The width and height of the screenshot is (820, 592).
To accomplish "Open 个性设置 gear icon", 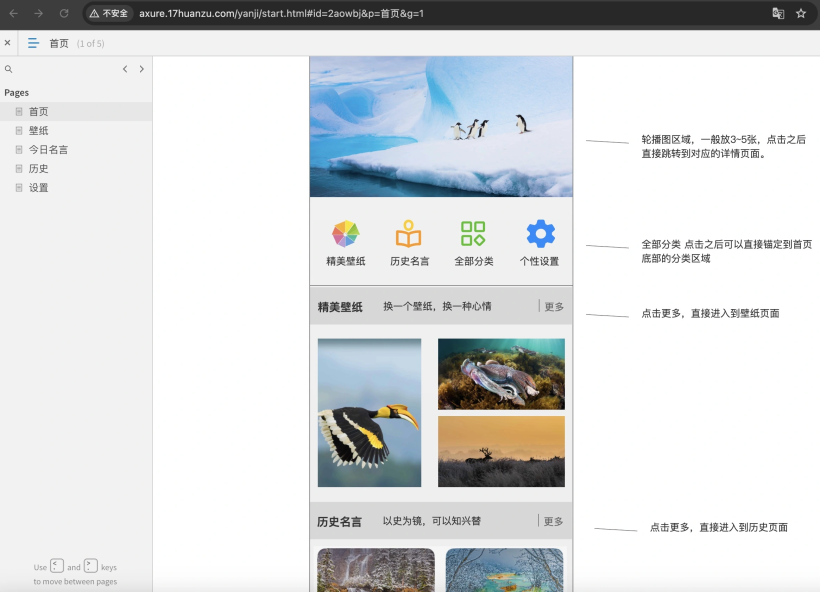I will tap(540, 234).
